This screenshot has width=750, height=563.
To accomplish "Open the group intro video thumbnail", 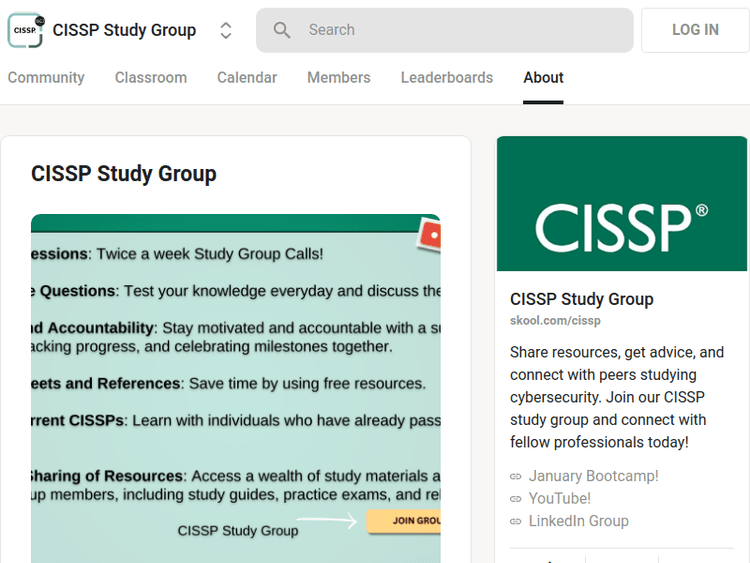I will 236,388.
